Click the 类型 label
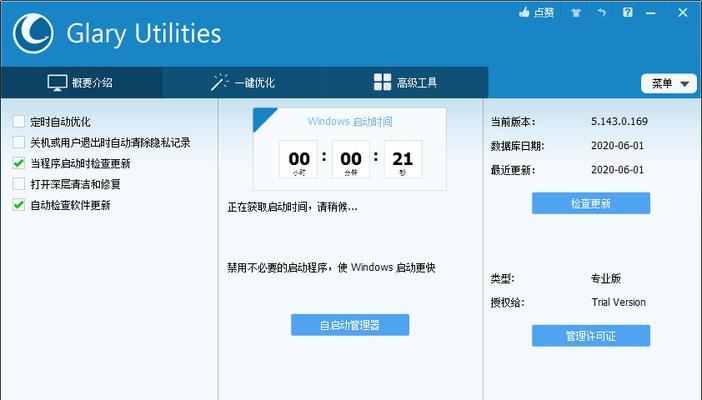The width and height of the screenshot is (702, 400). pos(502,279)
